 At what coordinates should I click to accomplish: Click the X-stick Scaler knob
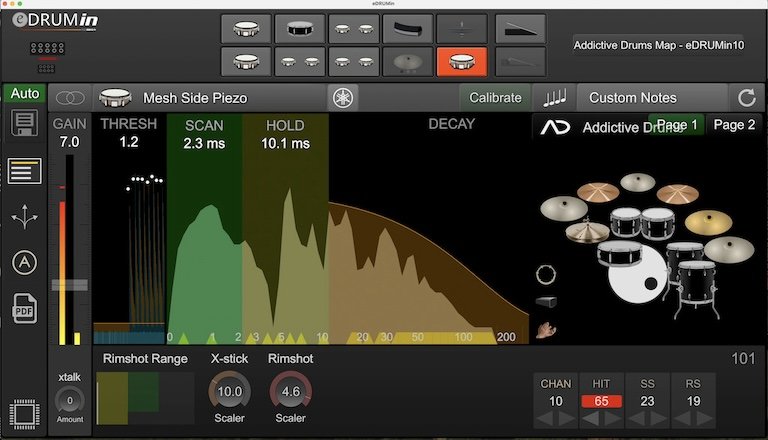pyautogui.click(x=229, y=391)
